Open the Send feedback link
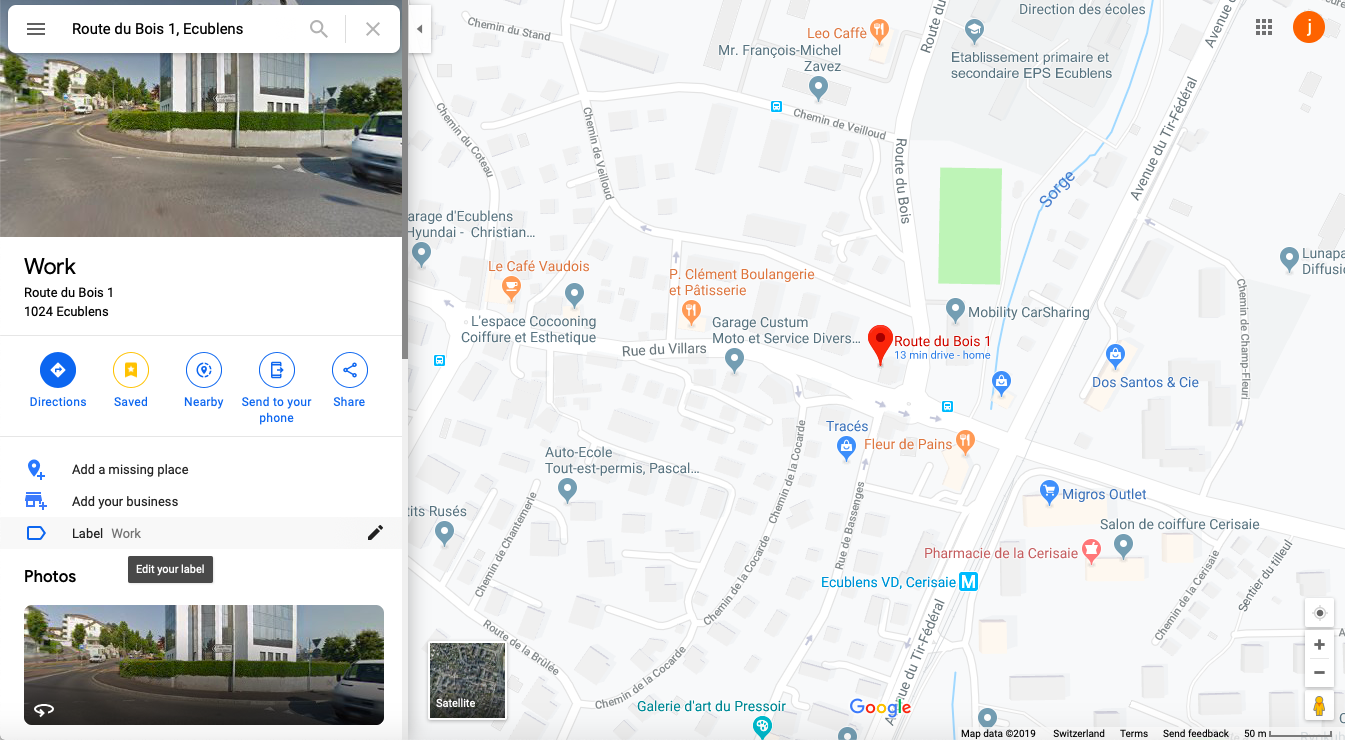 (1196, 734)
